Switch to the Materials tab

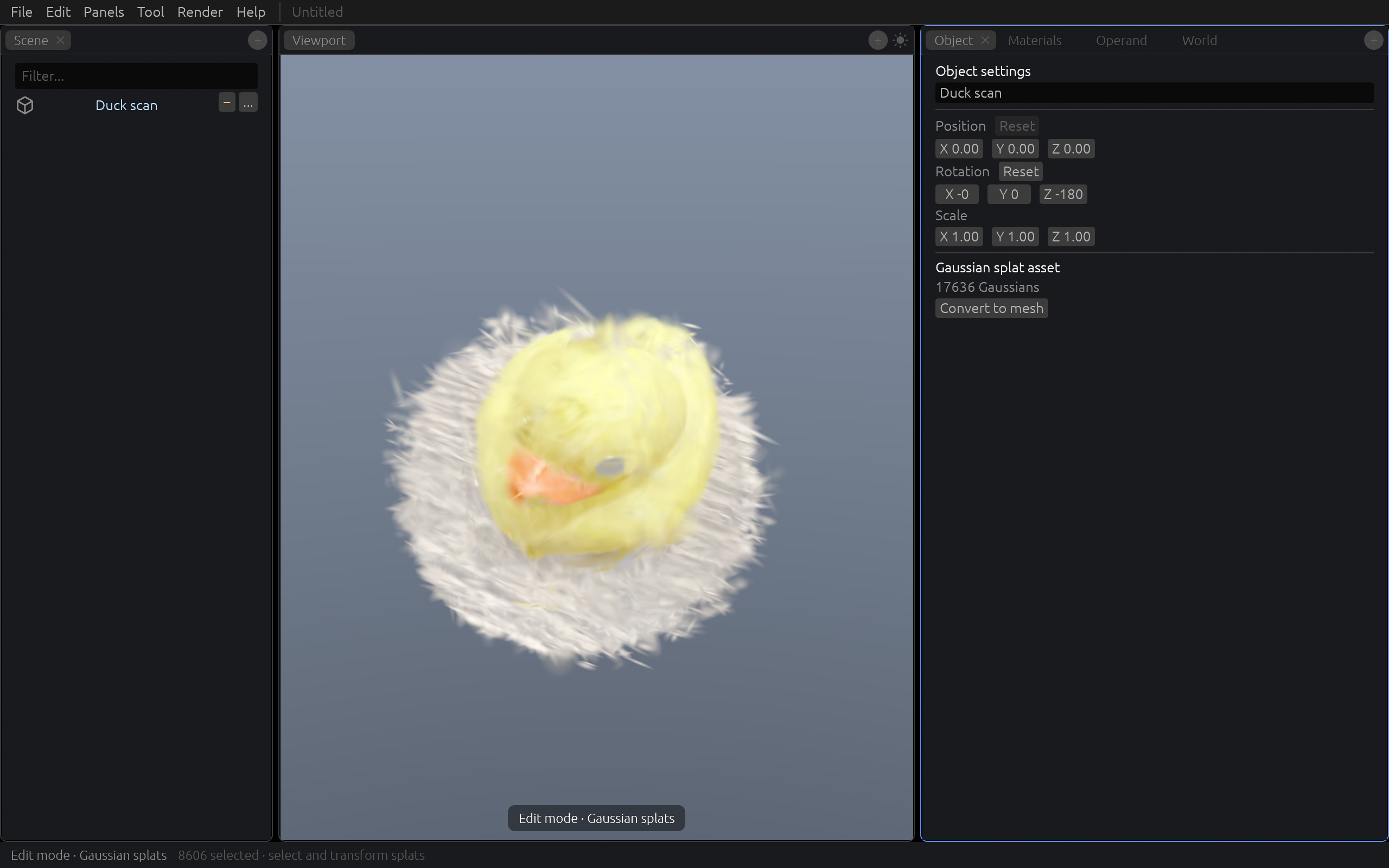point(1034,40)
